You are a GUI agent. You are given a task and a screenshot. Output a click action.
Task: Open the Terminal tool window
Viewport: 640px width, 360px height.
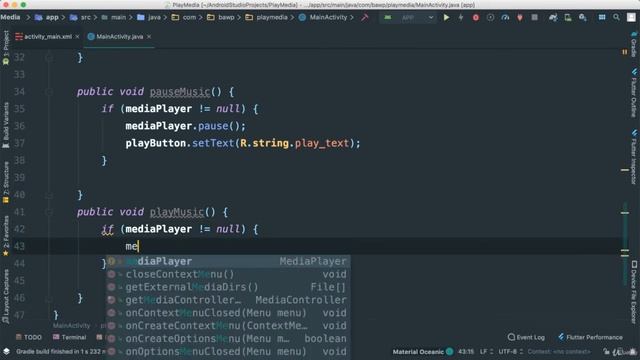coord(69,337)
